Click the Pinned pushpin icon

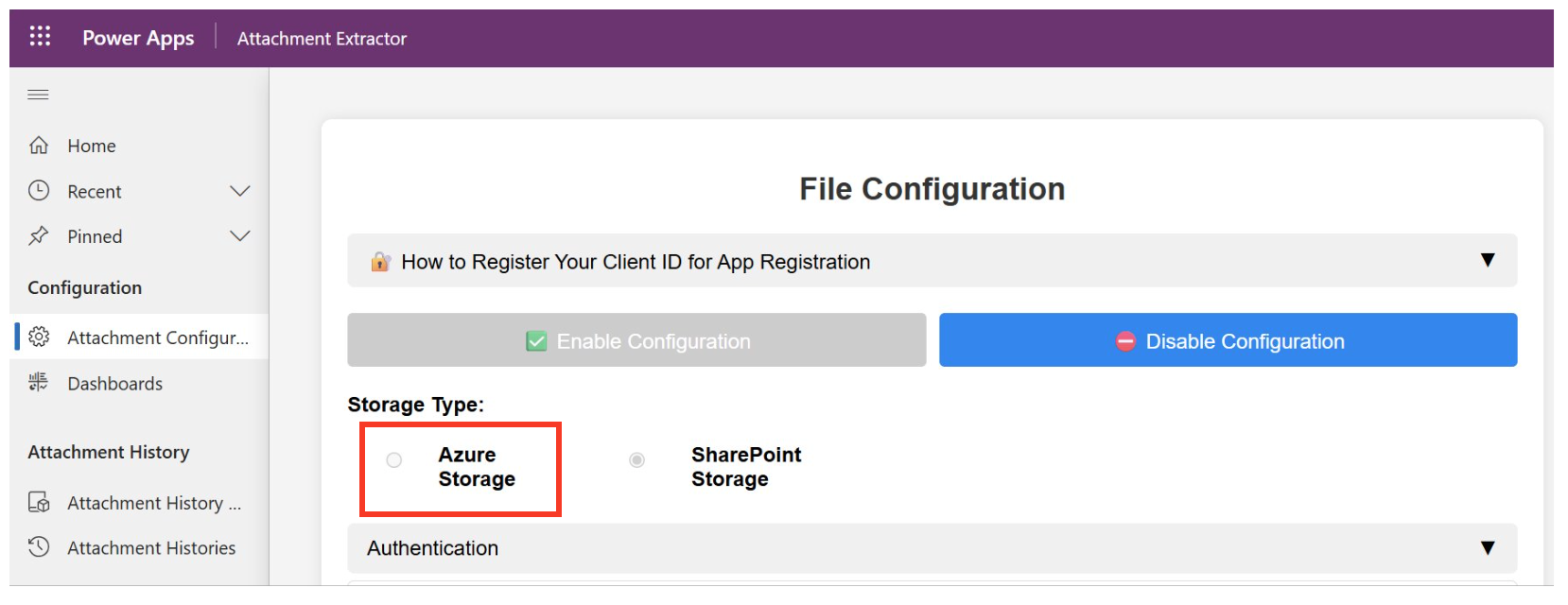tap(39, 236)
